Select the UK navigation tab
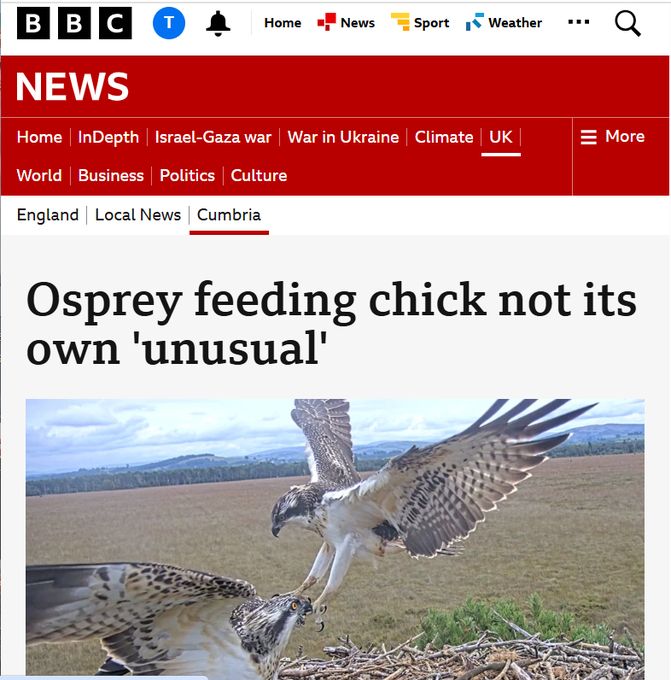This screenshot has width=671, height=680. coord(501,137)
